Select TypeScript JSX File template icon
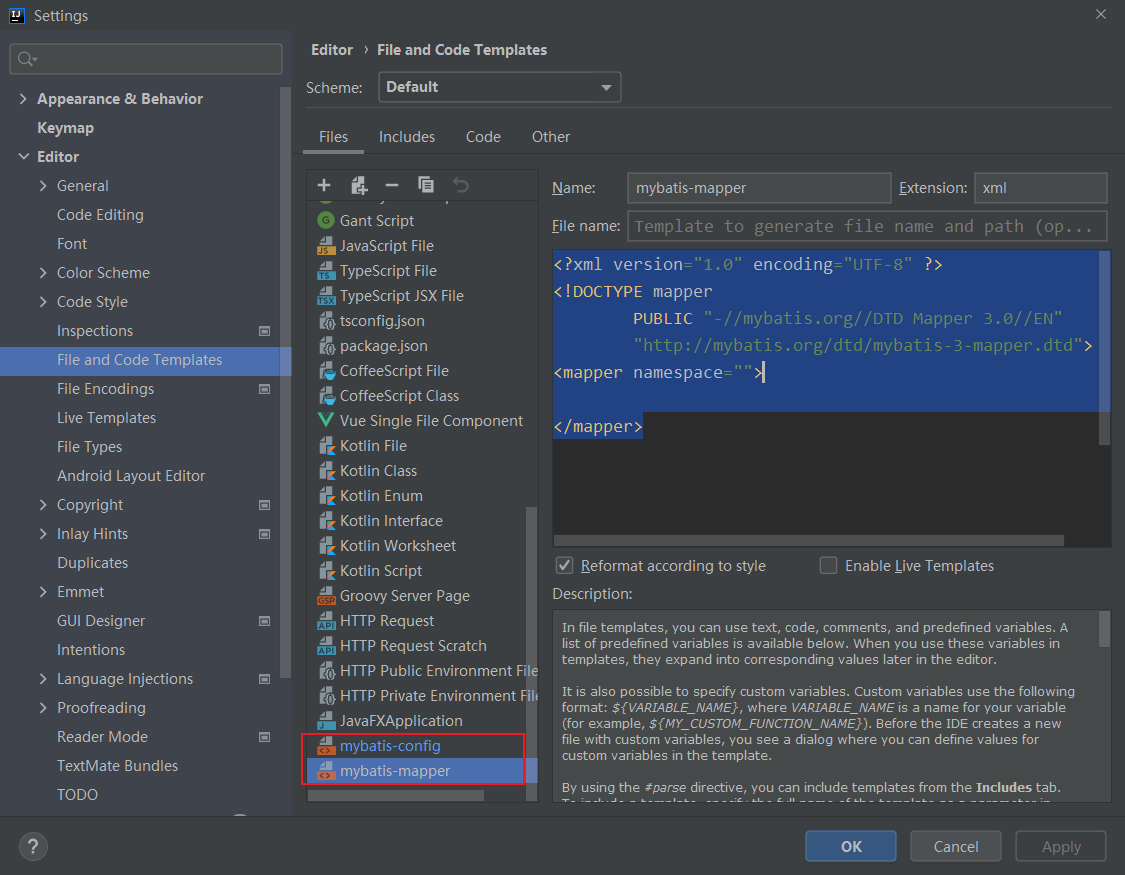 tap(326, 296)
